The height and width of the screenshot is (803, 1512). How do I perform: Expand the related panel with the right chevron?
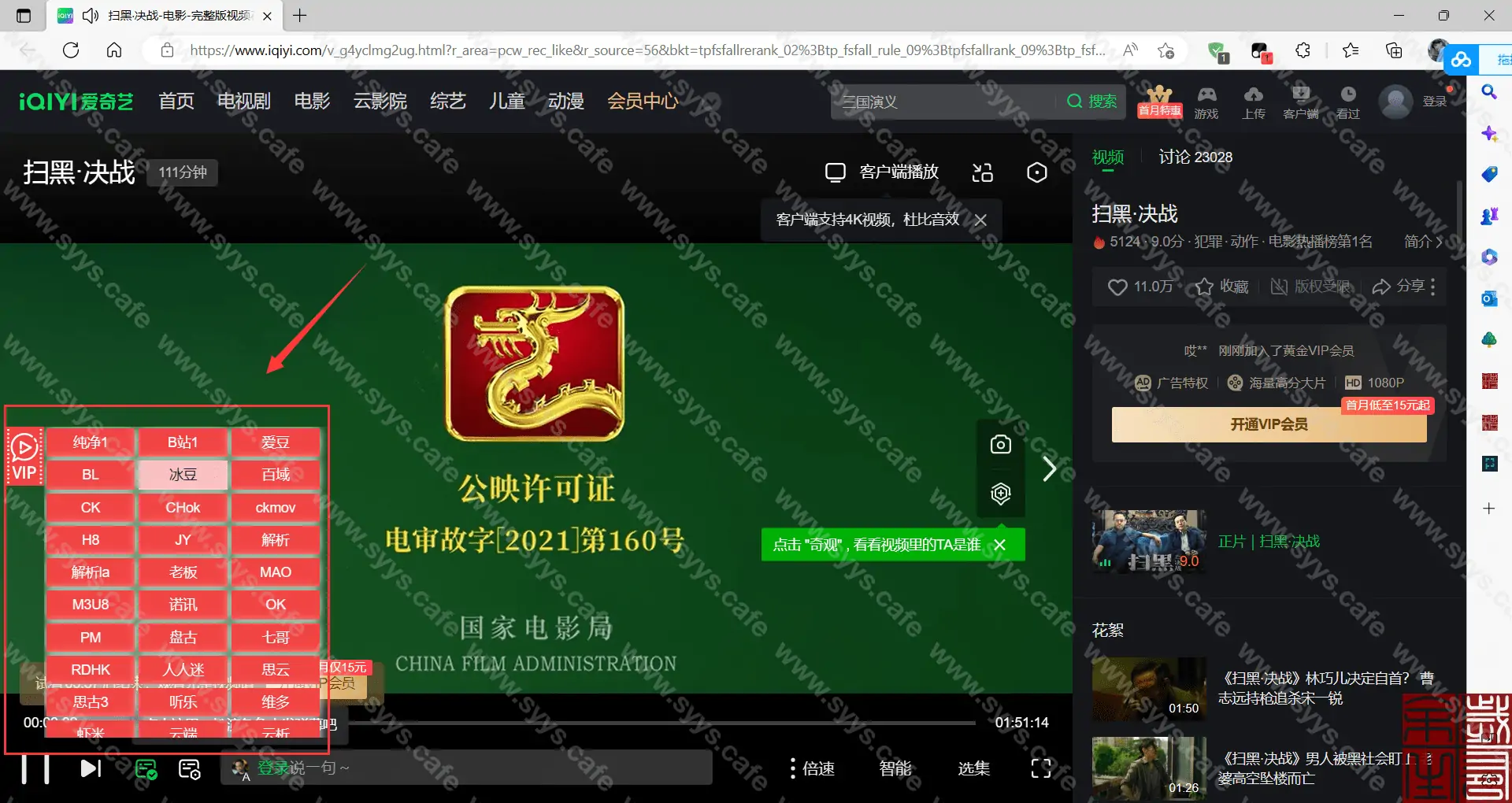tap(1049, 468)
